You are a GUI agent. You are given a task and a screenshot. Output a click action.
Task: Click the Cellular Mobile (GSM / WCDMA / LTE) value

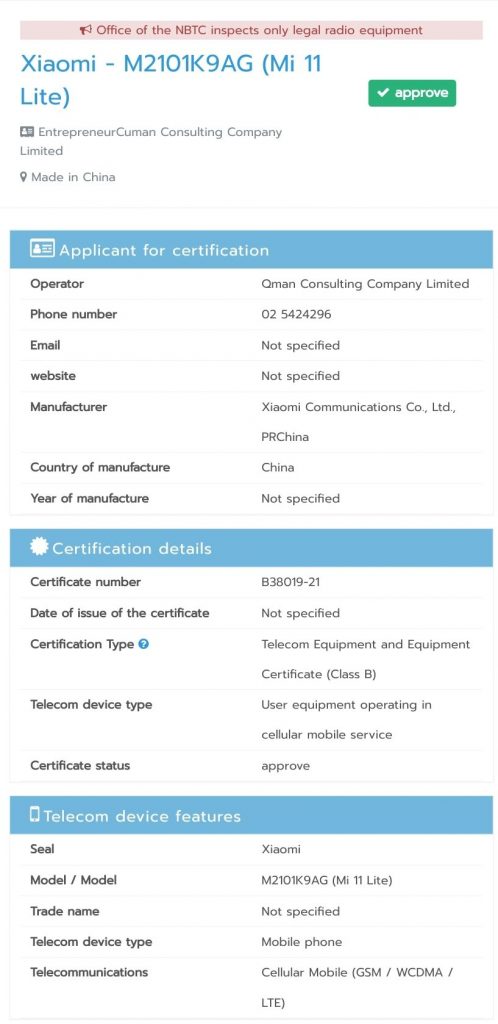(x=357, y=987)
